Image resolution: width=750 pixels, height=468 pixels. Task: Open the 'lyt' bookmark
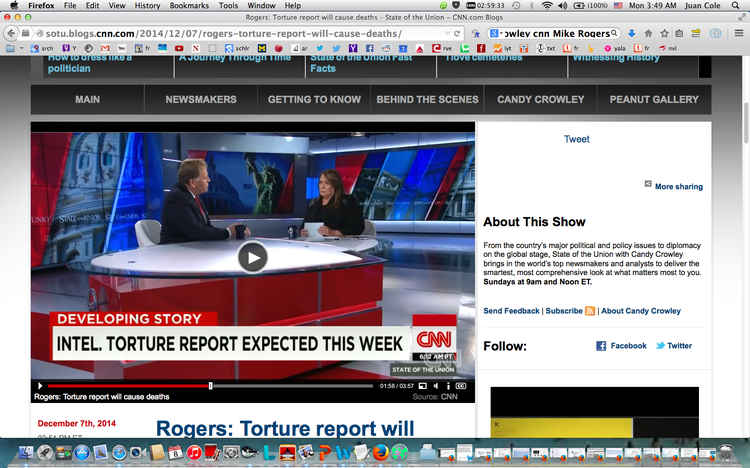pos(503,48)
